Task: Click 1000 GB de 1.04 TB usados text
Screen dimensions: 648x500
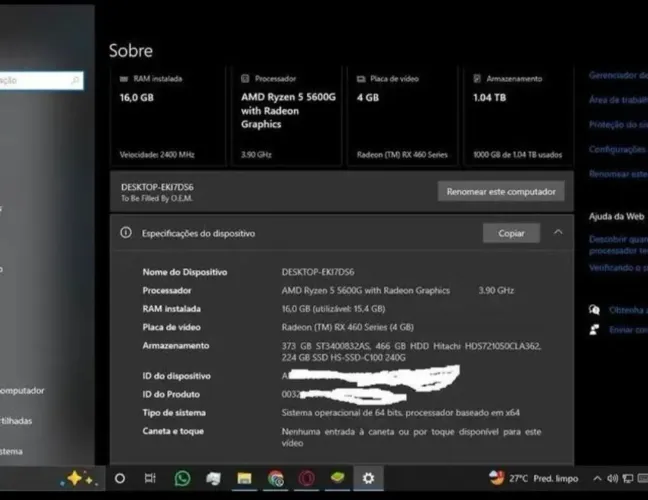Action: tap(517, 155)
